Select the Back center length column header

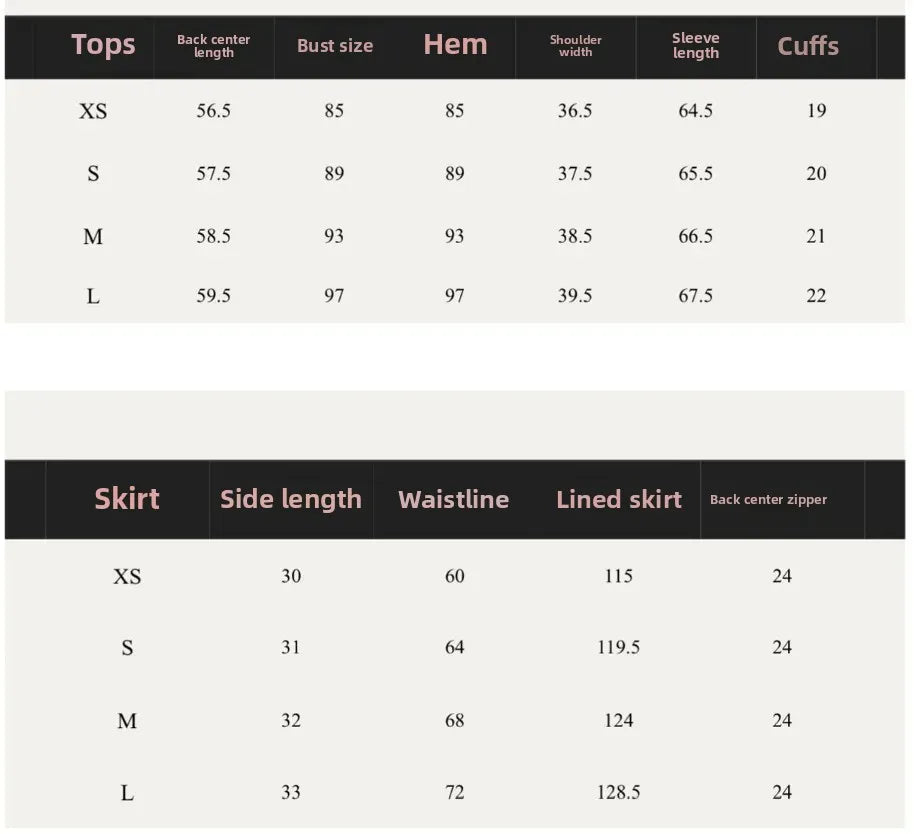coord(213,46)
